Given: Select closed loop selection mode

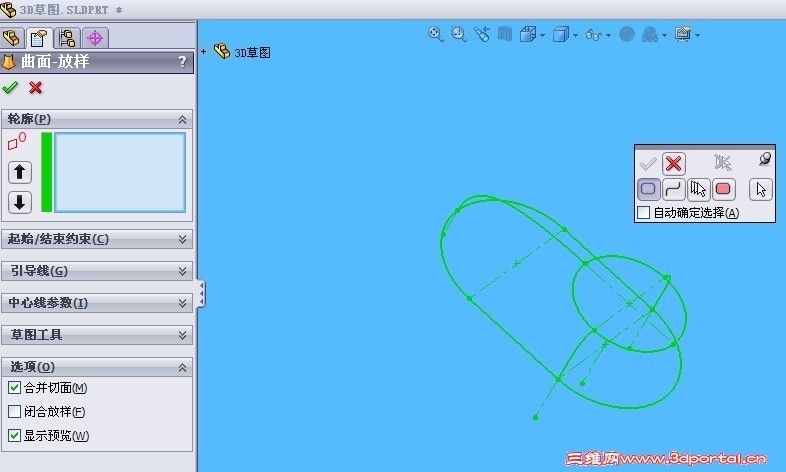Looking at the screenshot, I should (648, 189).
